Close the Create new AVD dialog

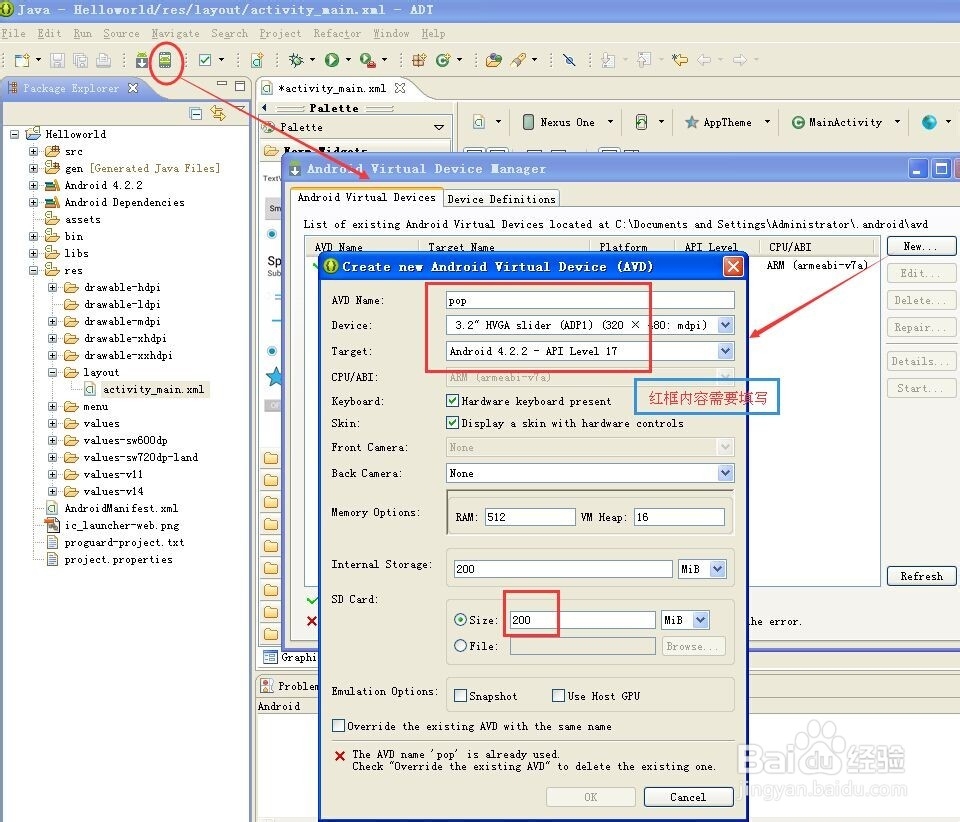[733, 266]
